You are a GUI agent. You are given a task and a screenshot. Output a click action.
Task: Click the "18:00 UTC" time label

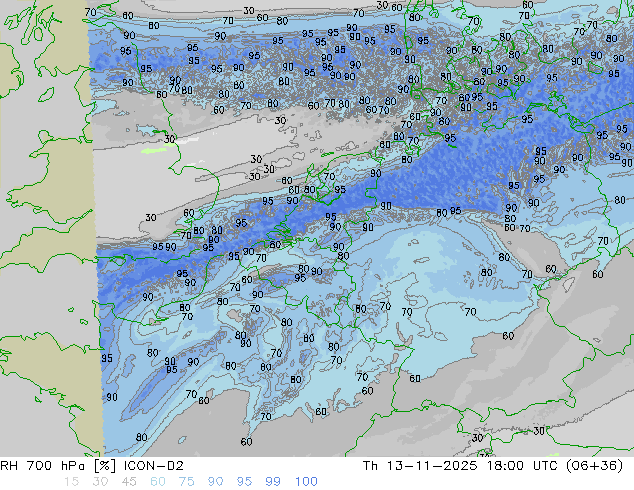point(523,466)
